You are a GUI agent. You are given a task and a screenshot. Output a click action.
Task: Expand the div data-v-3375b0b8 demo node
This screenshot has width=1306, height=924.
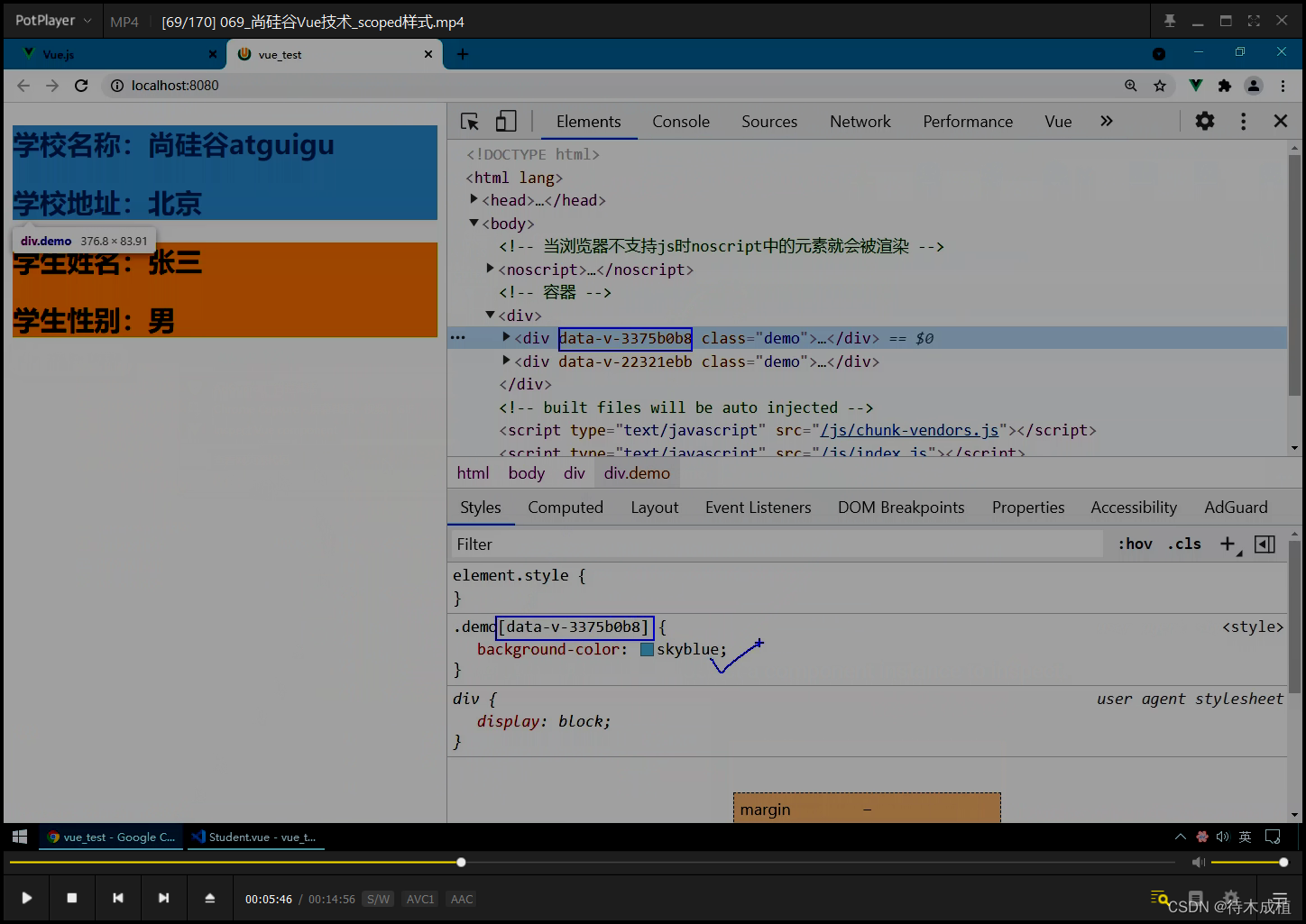click(x=506, y=337)
